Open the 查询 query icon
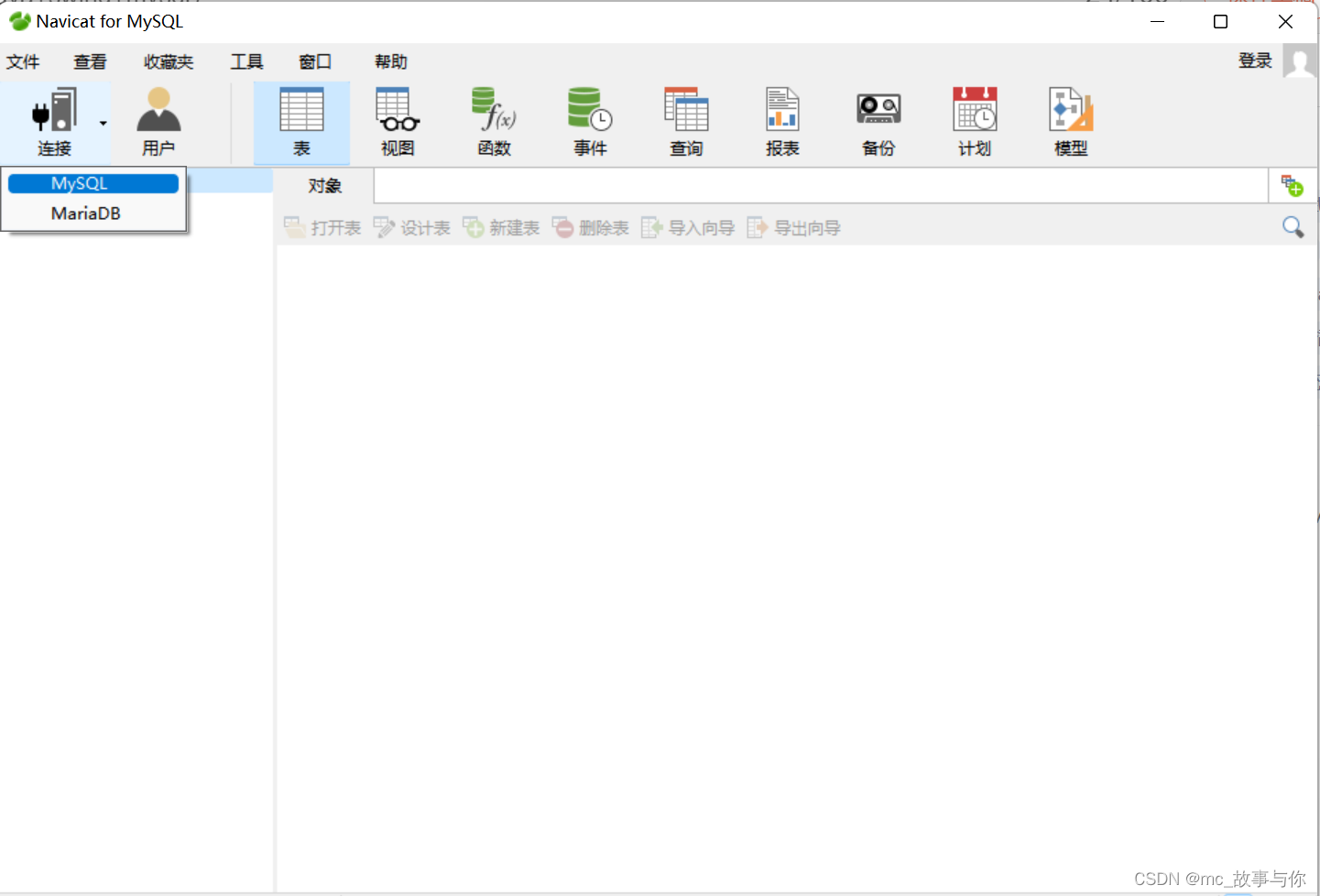This screenshot has width=1320, height=896. (686, 122)
